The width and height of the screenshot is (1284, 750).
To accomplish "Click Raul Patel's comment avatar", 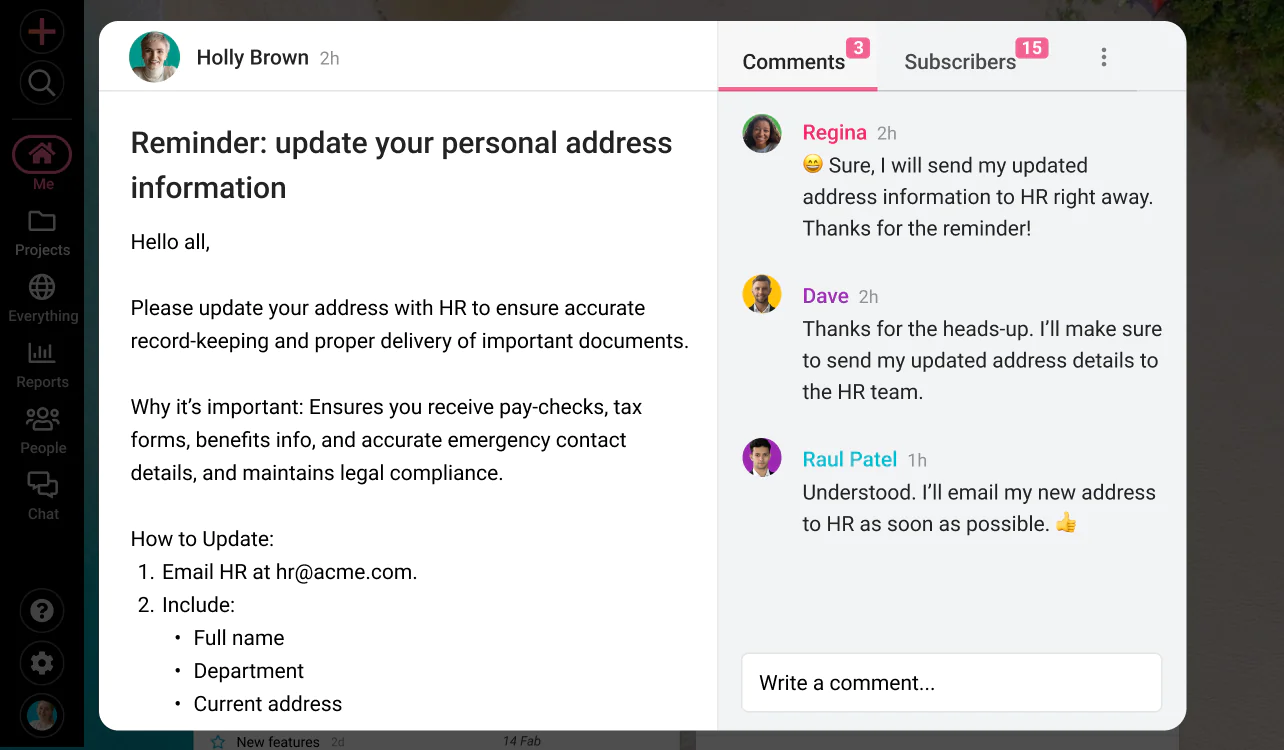I will pos(762,458).
